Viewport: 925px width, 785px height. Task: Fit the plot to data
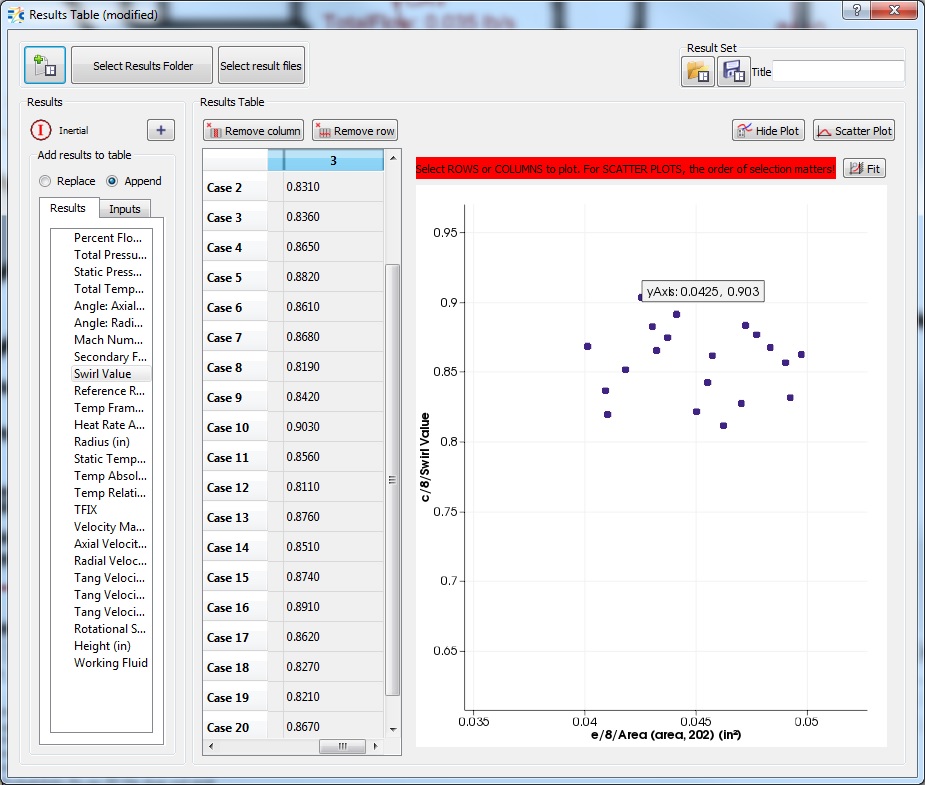point(864,169)
